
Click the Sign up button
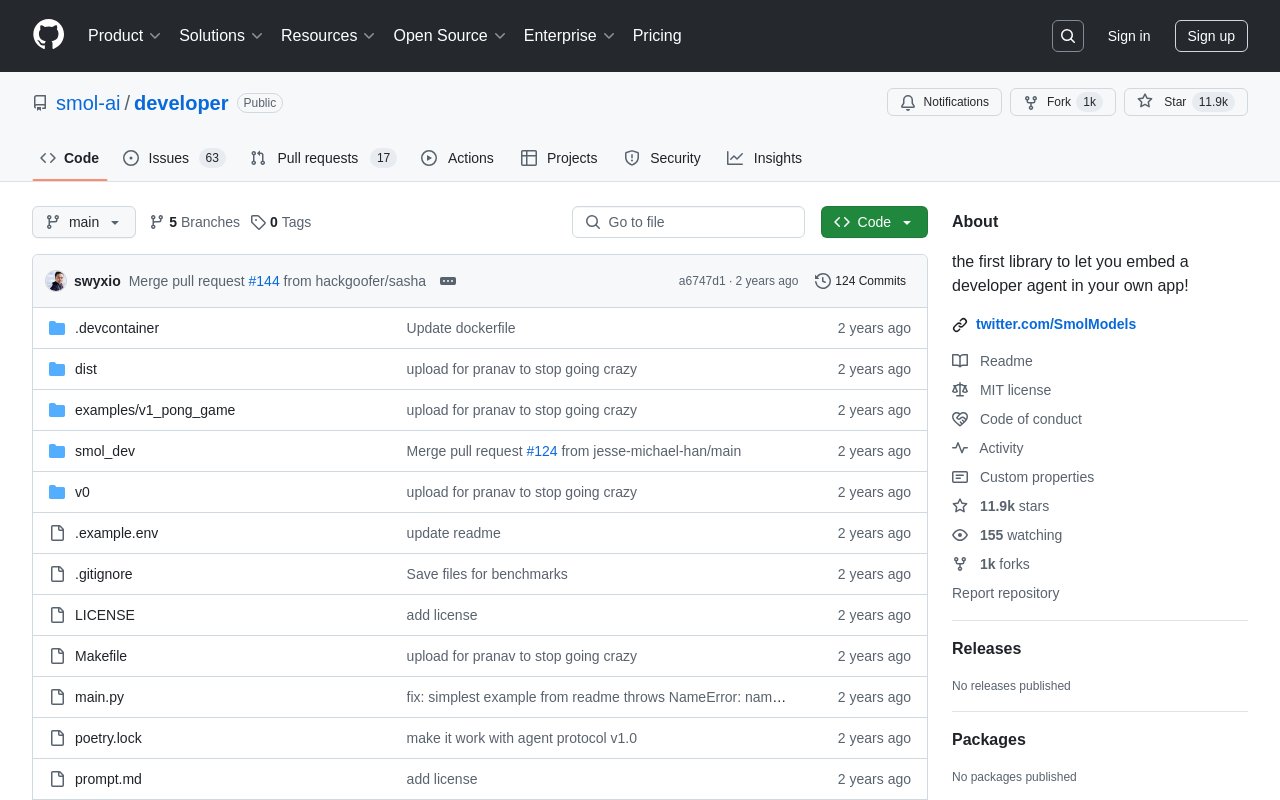(x=1211, y=36)
